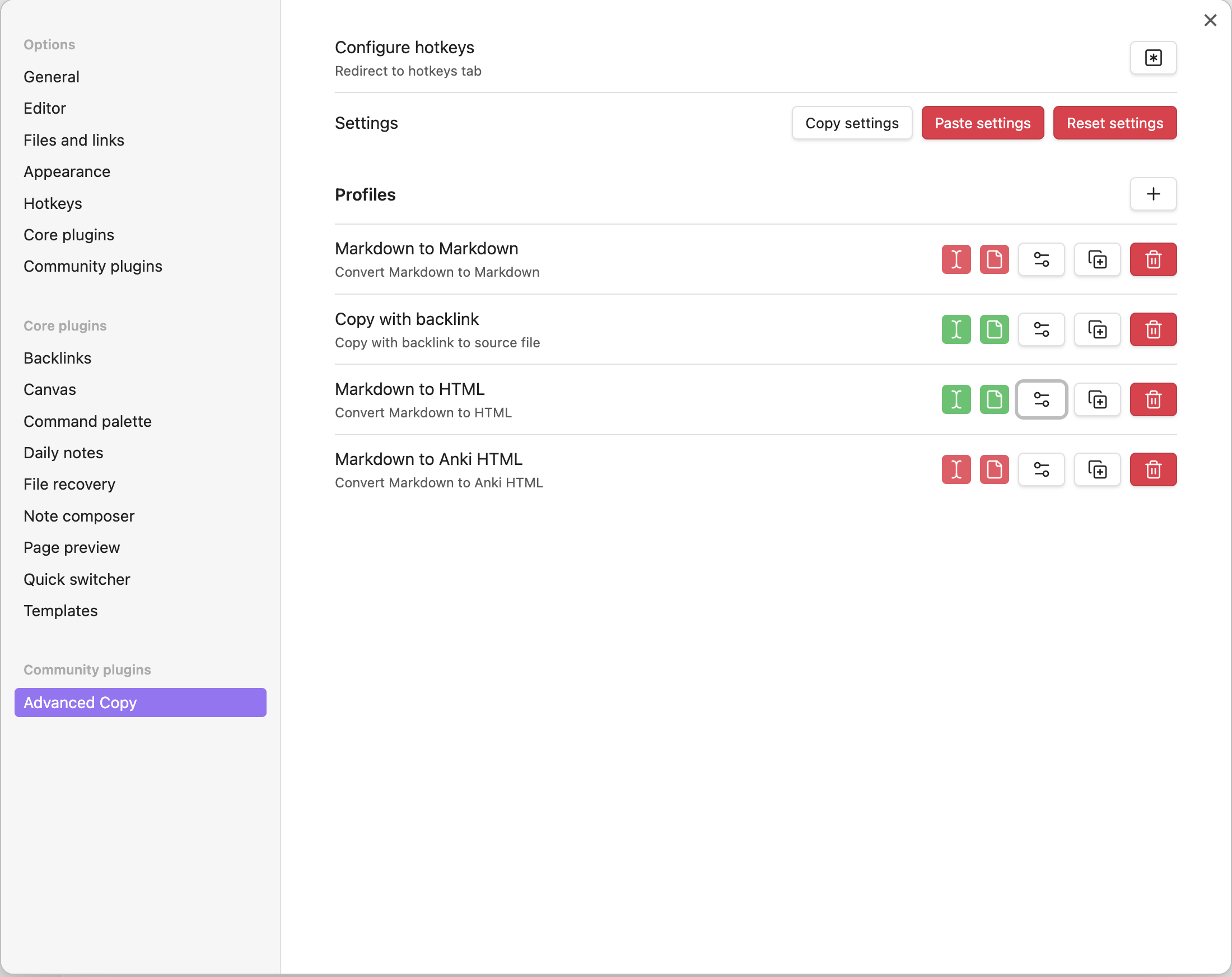Close the settings dialog

click(x=1210, y=21)
